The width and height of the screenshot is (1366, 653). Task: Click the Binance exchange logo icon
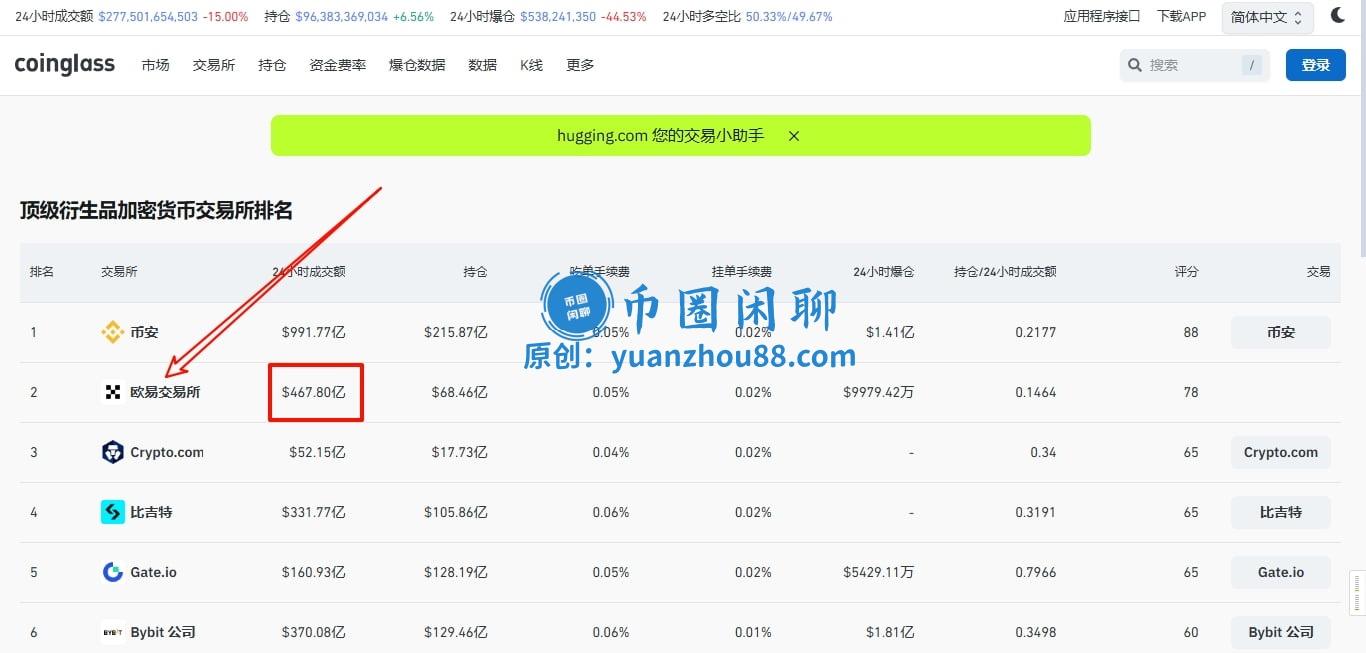click(x=113, y=333)
